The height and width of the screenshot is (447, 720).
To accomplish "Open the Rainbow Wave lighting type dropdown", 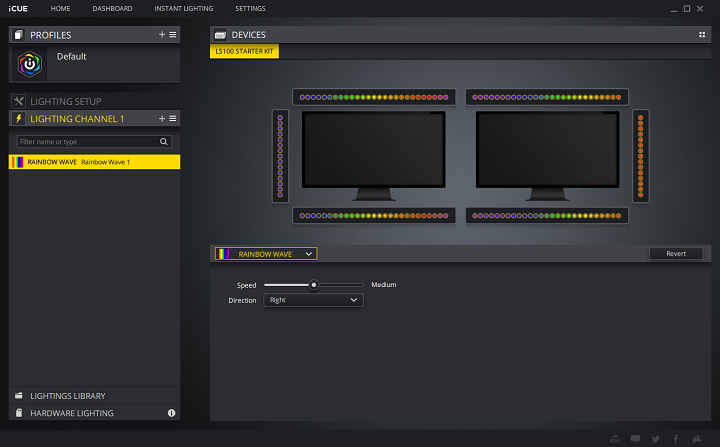I will (x=266, y=254).
